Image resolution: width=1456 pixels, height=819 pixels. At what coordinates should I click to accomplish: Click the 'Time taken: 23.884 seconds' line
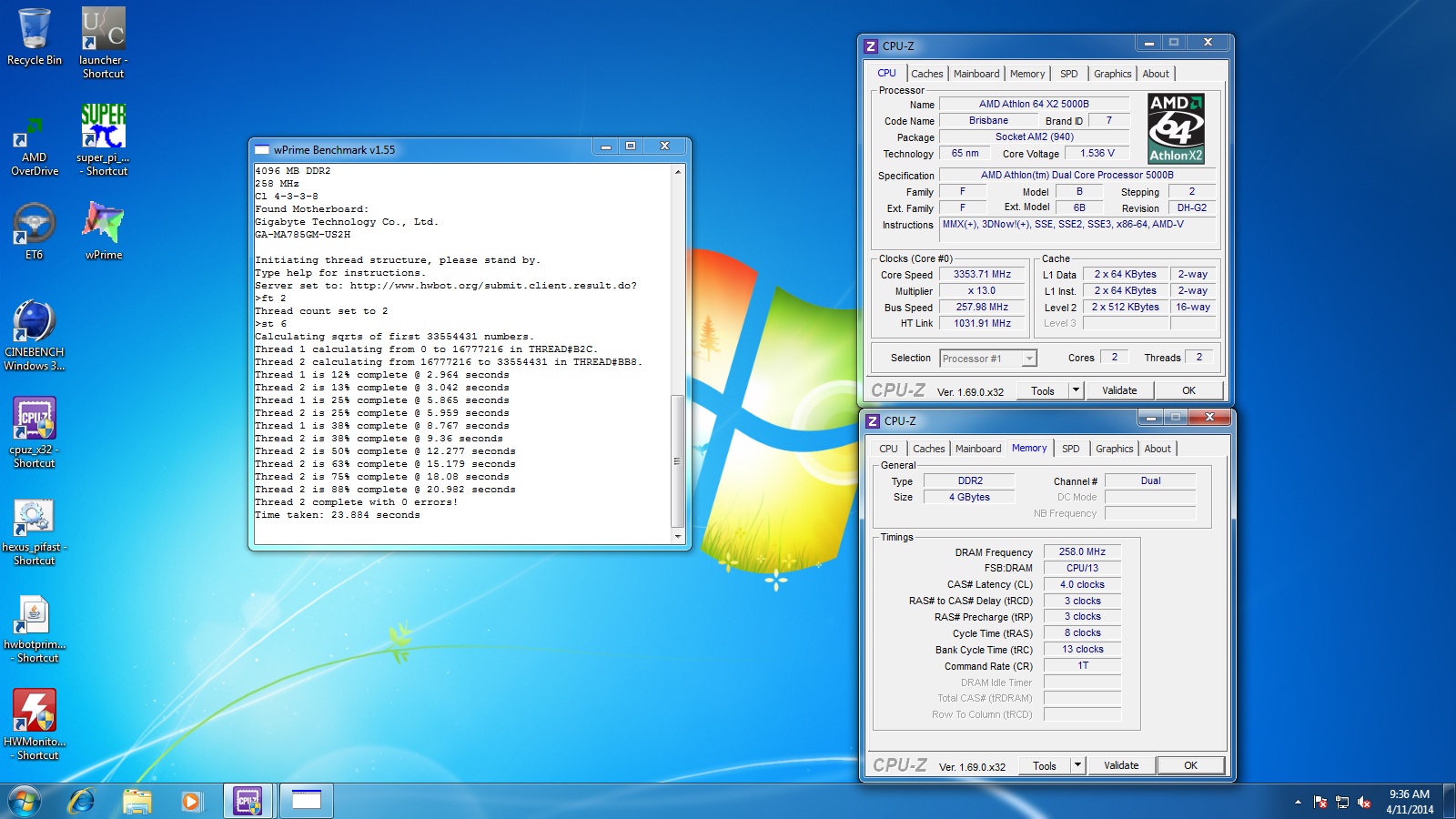(x=338, y=515)
